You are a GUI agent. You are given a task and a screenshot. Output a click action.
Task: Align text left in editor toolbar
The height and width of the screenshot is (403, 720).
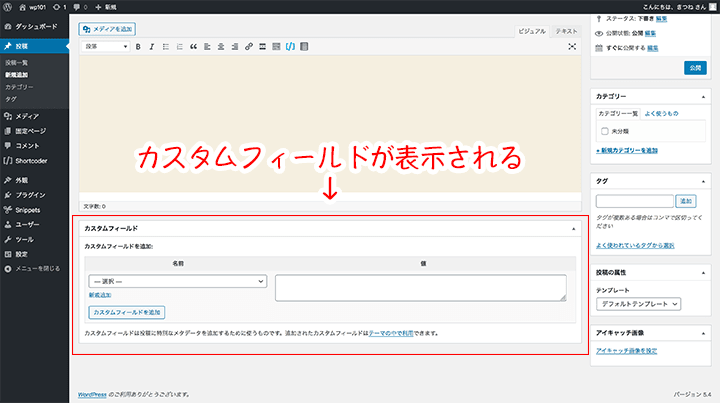click(207, 47)
